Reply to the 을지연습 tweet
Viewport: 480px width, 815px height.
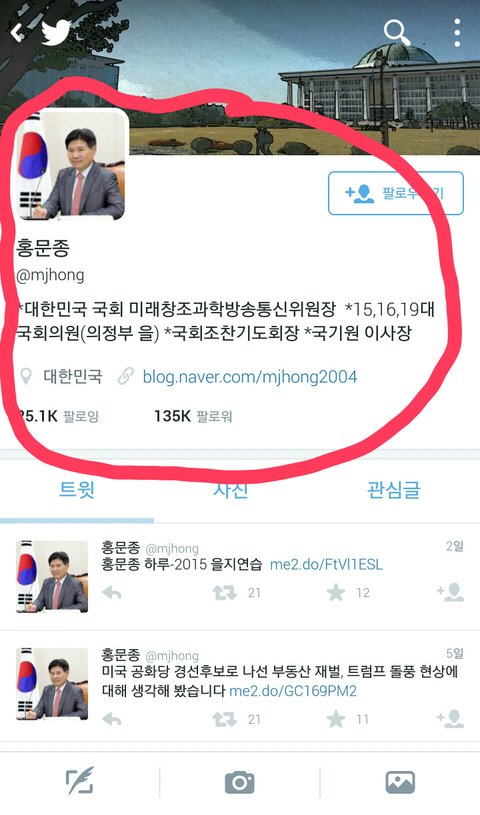112,593
